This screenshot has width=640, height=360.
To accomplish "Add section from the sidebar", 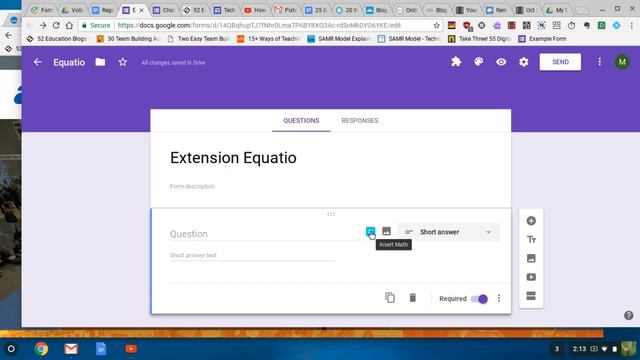I will click(531, 296).
